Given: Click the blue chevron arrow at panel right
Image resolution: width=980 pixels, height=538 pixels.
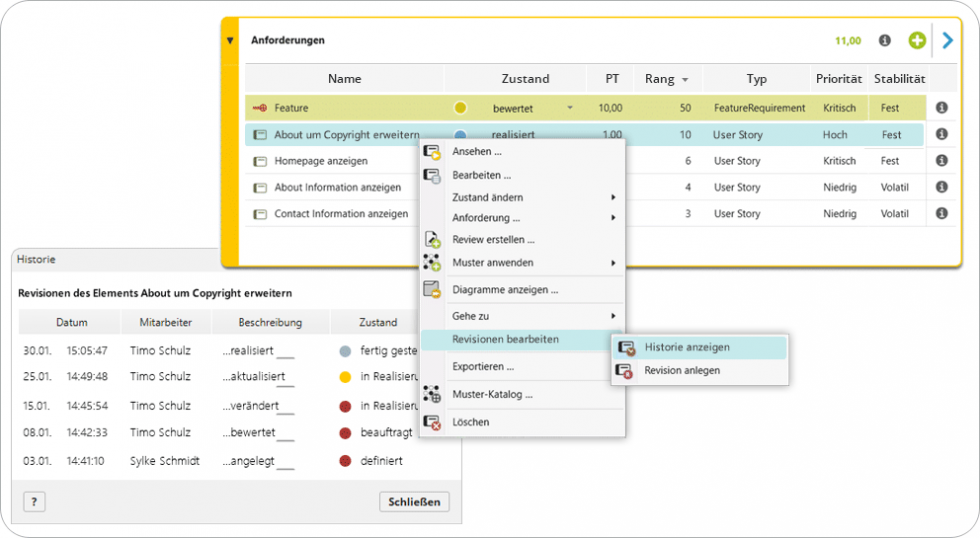Looking at the screenshot, I should tap(948, 41).
